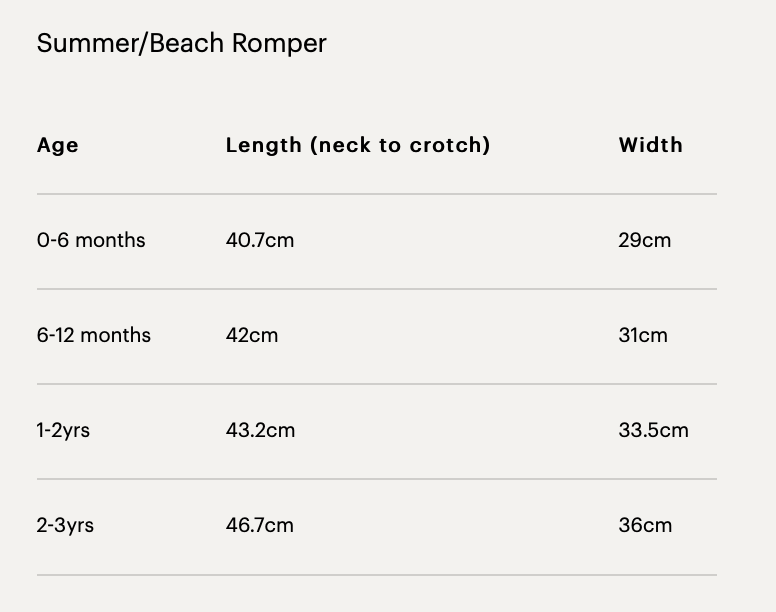Click the divider line below the 1-2yrs row
Image resolution: width=776 pixels, height=612 pixels.
click(x=377, y=479)
